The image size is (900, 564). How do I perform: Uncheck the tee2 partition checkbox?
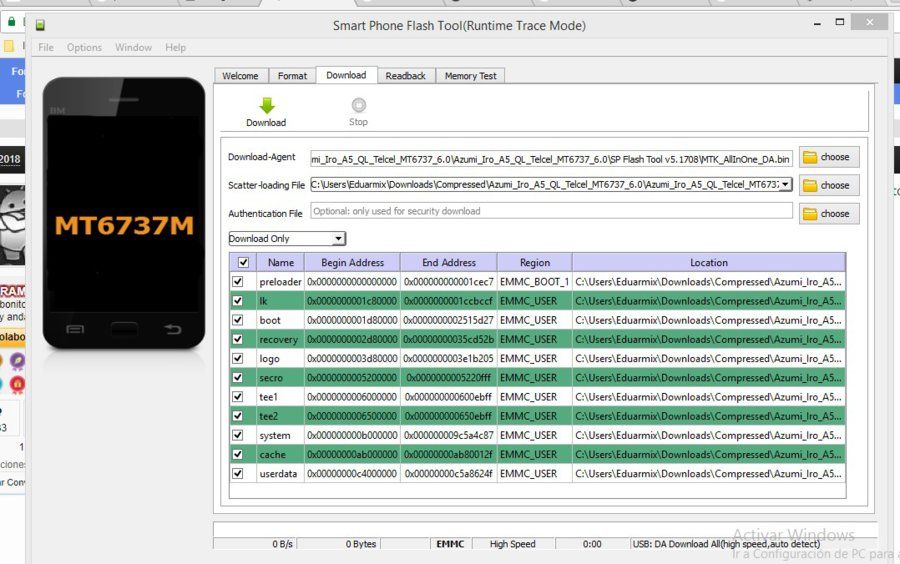[238, 416]
